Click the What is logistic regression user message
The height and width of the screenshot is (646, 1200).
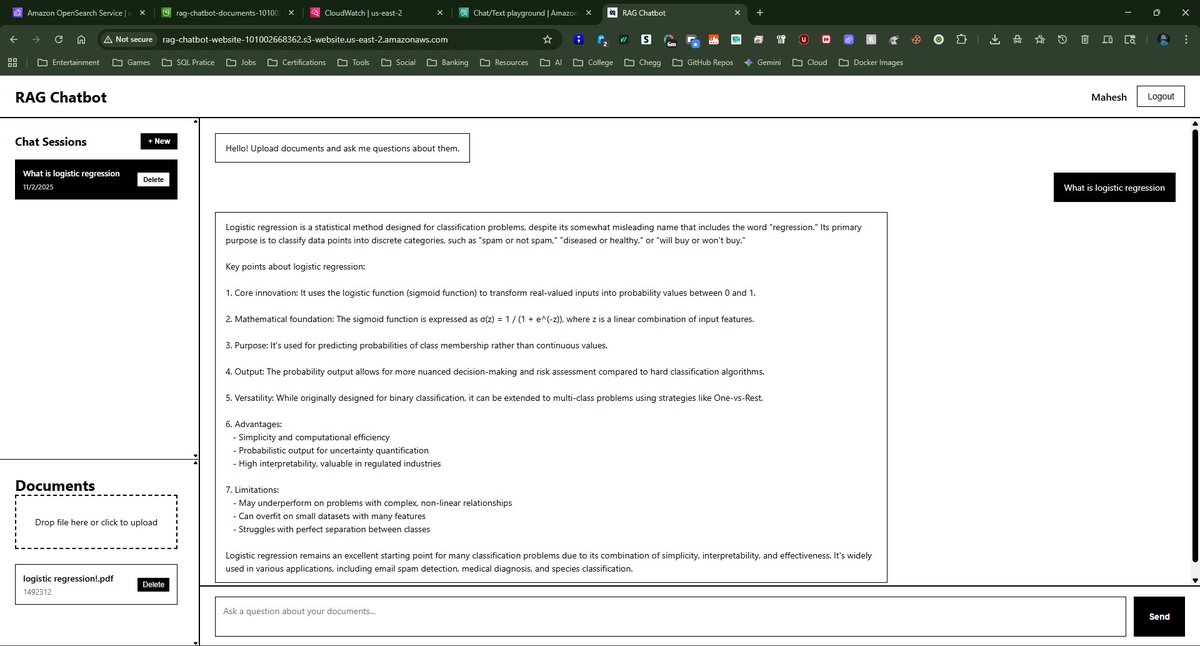click(1114, 187)
